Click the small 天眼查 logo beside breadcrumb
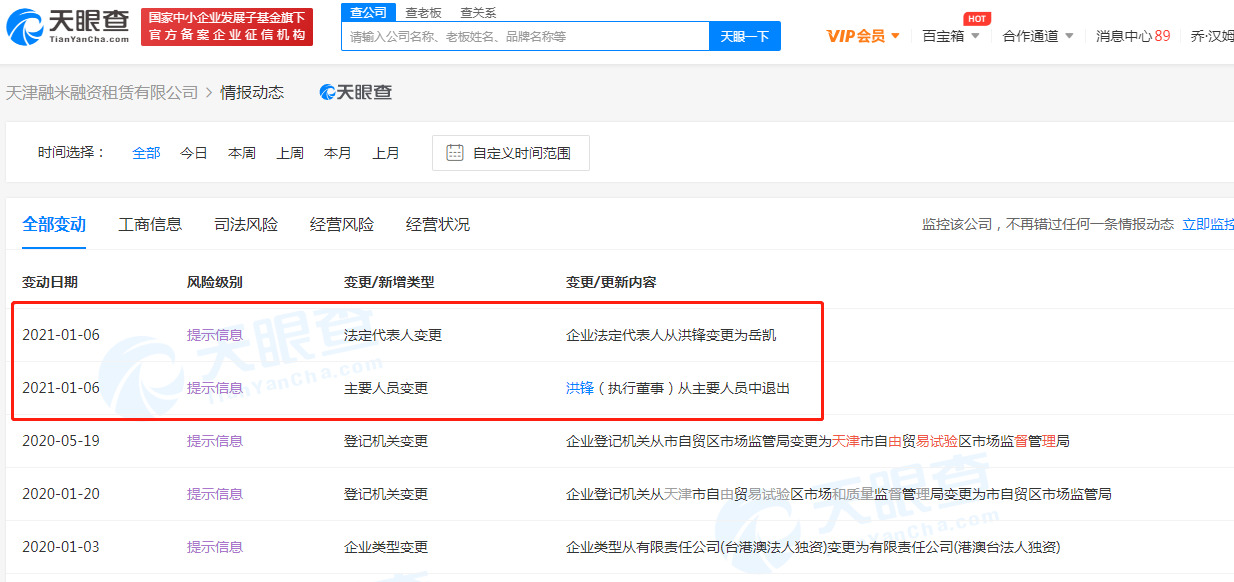The height and width of the screenshot is (582, 1234). click(x=356, y=92)
